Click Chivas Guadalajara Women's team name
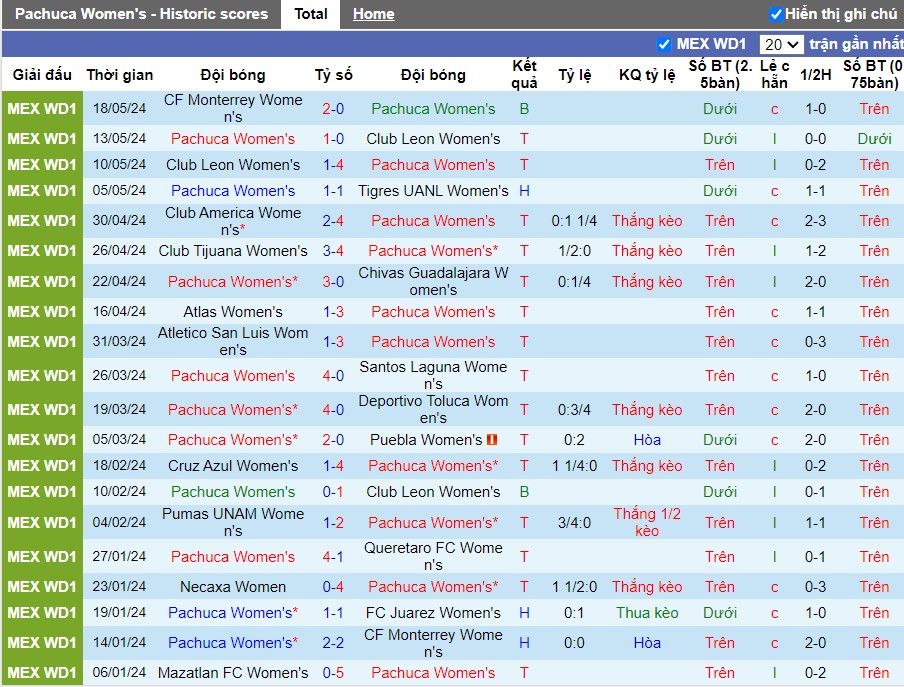The width and height of the screenshot is (904, 687). 433,281
